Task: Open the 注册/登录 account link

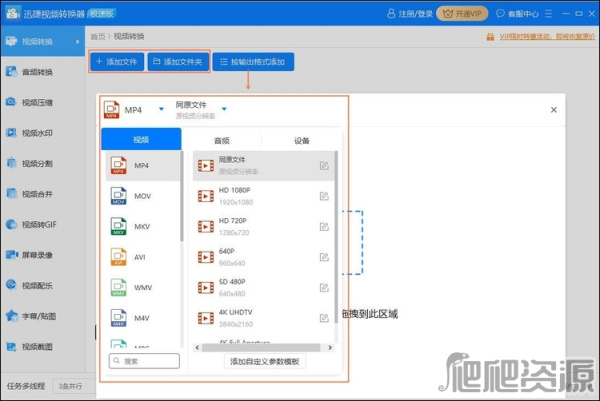Action: (x=410, y=14)
